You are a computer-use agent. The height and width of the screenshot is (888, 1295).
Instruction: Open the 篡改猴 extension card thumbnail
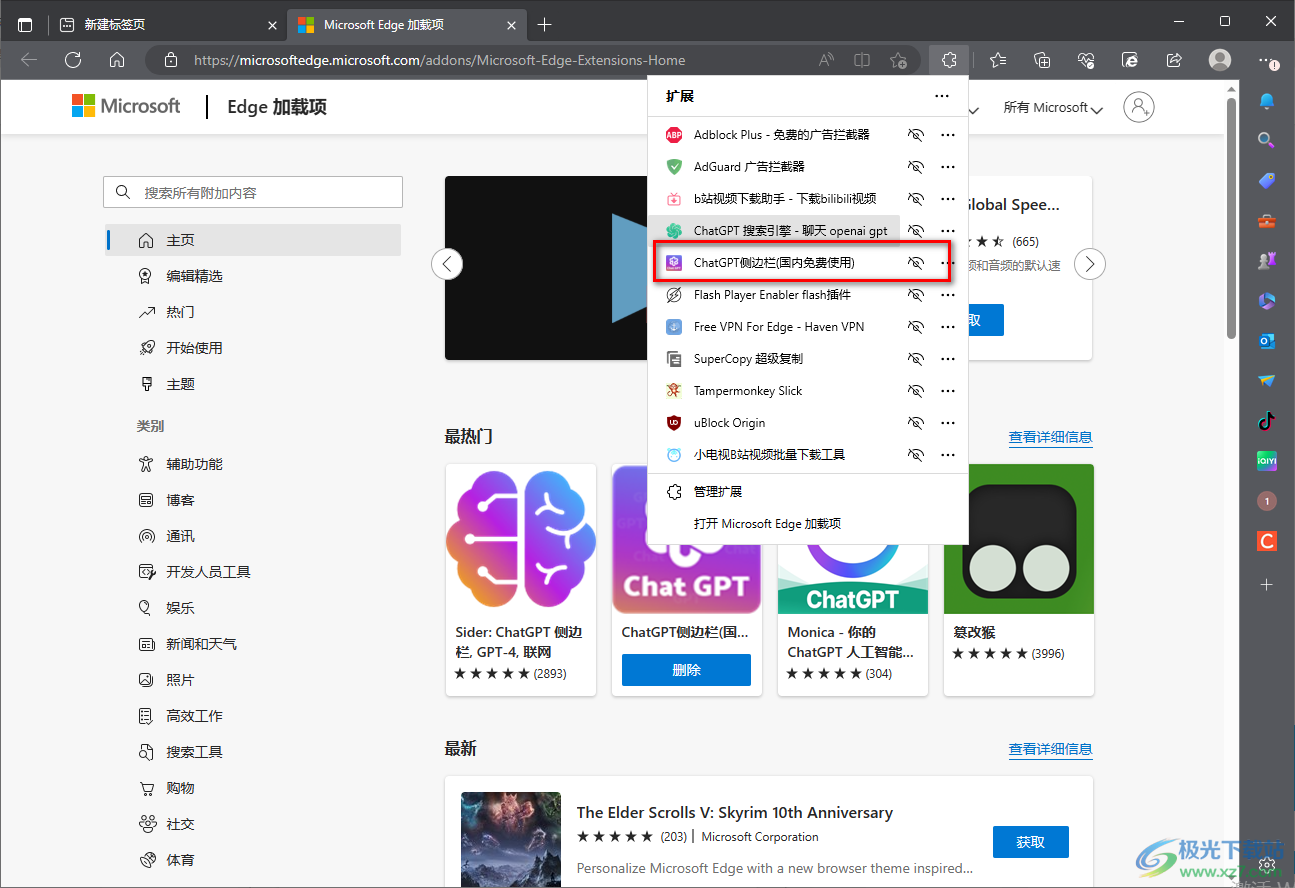[1019, 539]
